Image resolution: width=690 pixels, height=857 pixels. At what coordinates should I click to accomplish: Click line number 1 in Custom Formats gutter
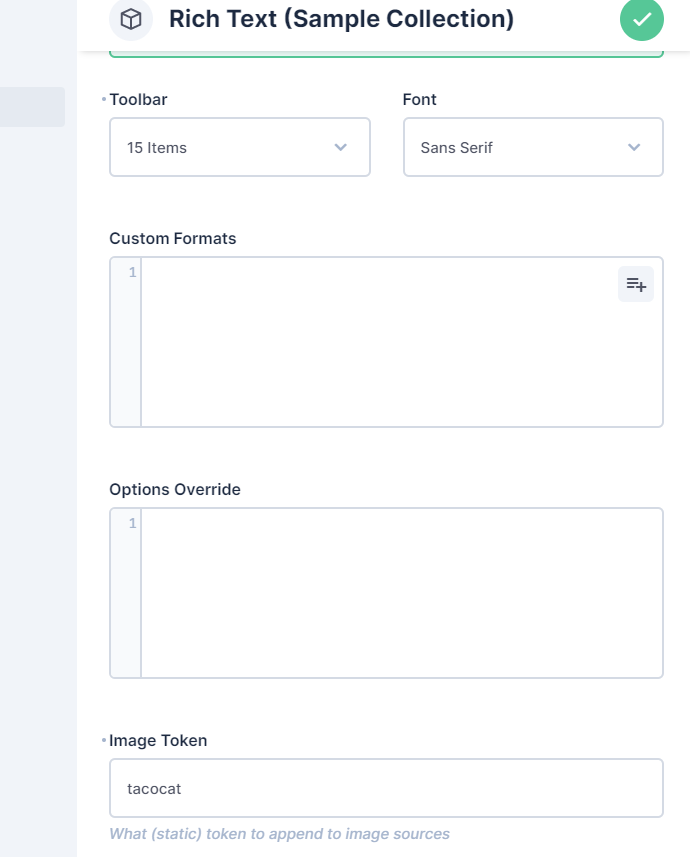(132, 272)
